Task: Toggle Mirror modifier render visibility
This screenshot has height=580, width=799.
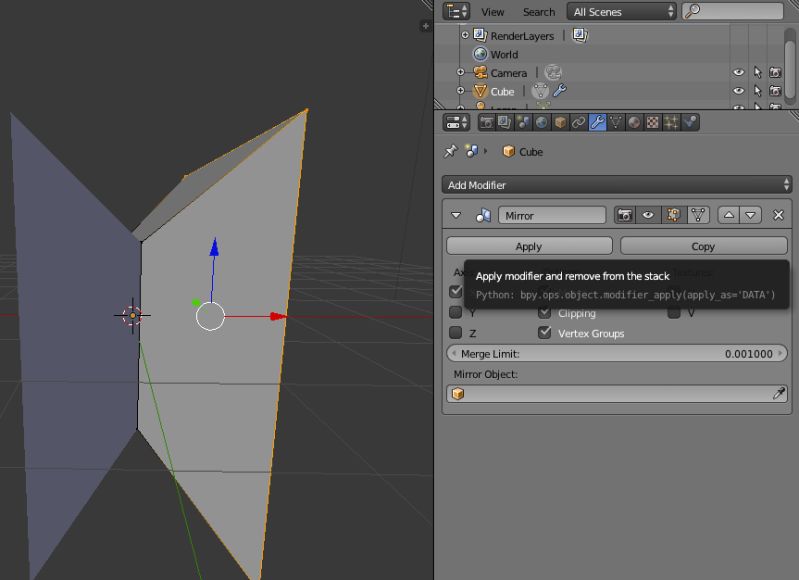Action: pyautogui.click(x=624, y=215)
